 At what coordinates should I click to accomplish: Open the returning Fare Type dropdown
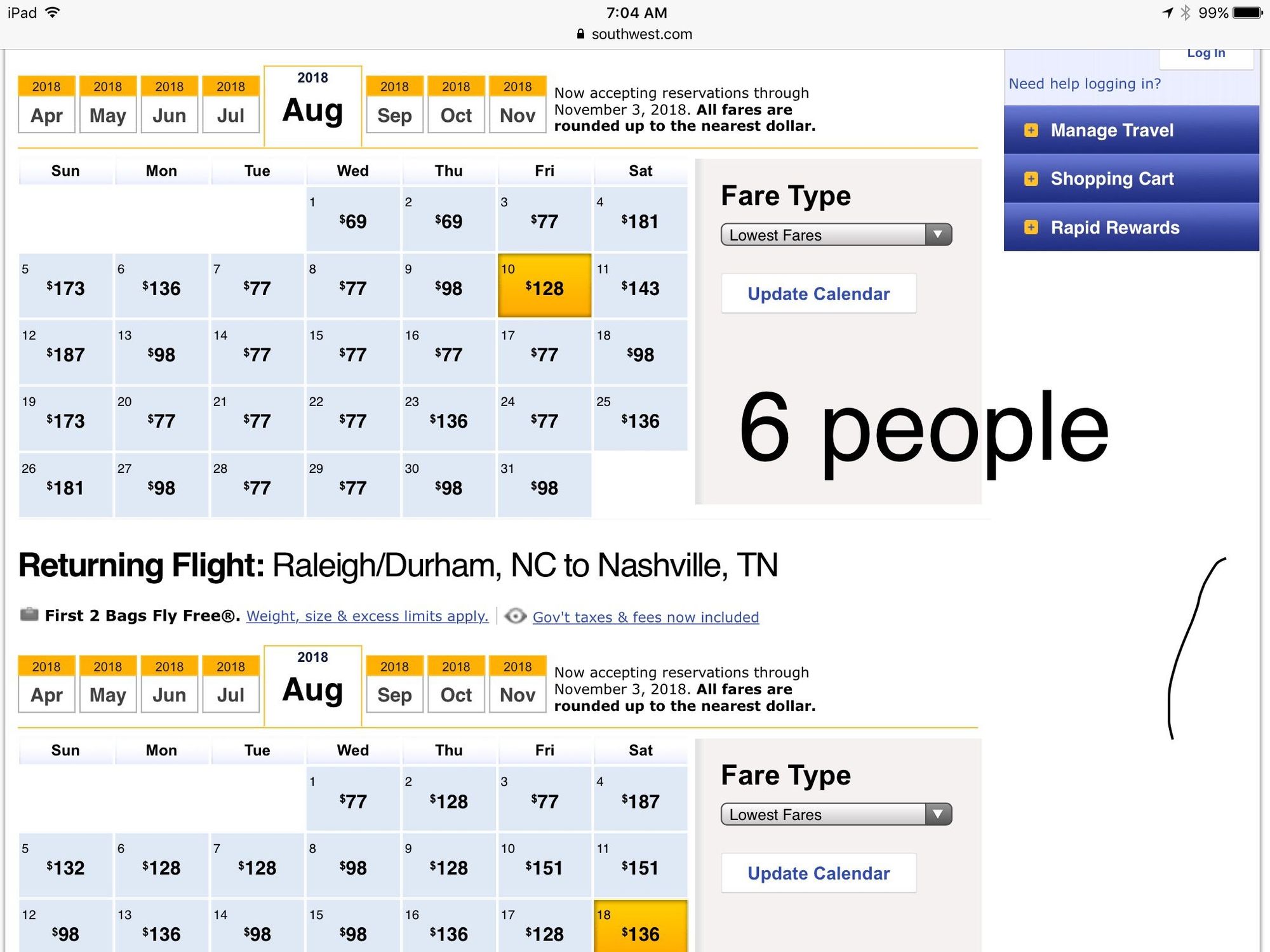(x=836, y=814)
